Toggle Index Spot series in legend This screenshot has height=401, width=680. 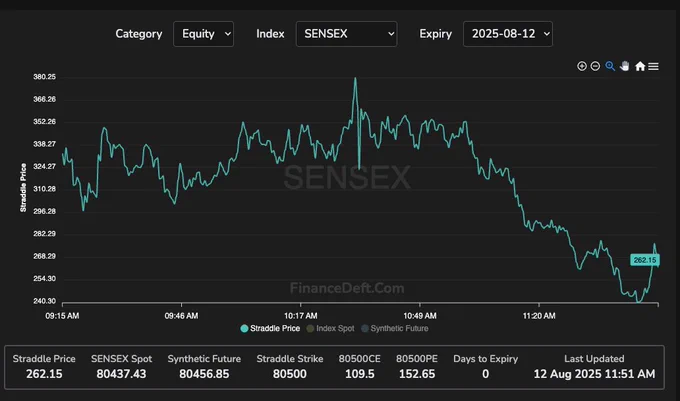click(330, 328)
